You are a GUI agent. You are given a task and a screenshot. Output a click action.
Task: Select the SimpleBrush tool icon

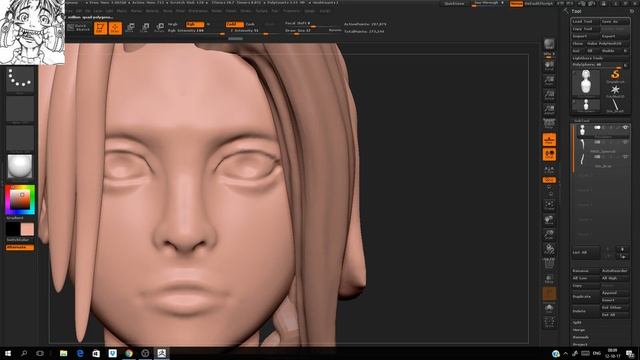[615, 76]
